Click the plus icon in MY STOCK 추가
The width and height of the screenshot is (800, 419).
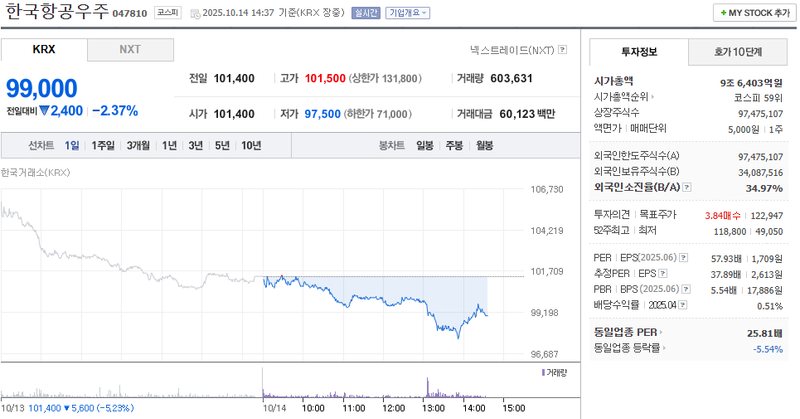(x=721, y=13)
